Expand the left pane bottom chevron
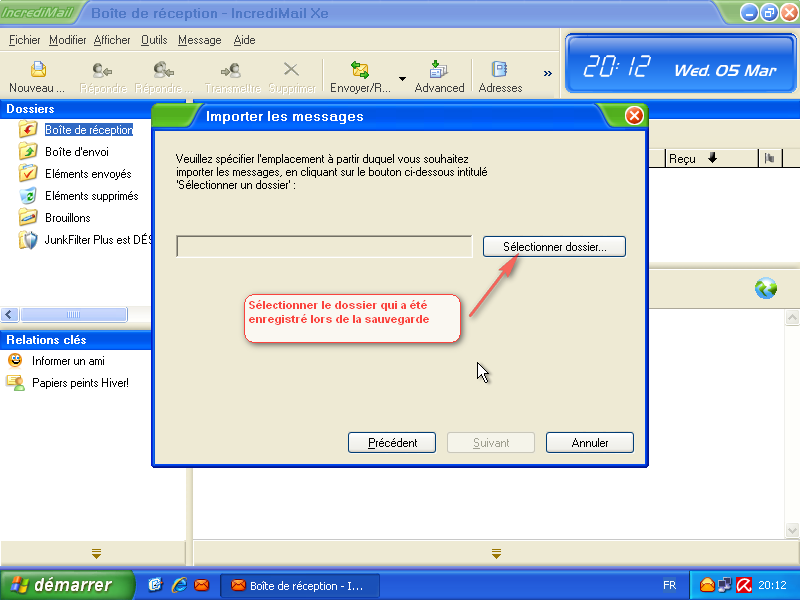 pos(96,553)
